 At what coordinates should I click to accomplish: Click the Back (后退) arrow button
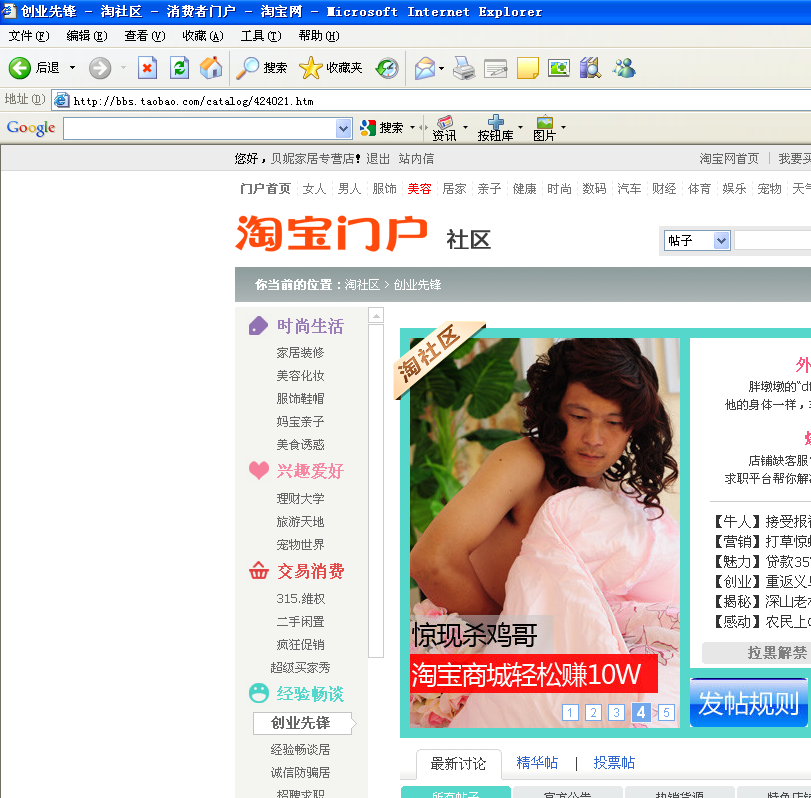click(20, 68)
